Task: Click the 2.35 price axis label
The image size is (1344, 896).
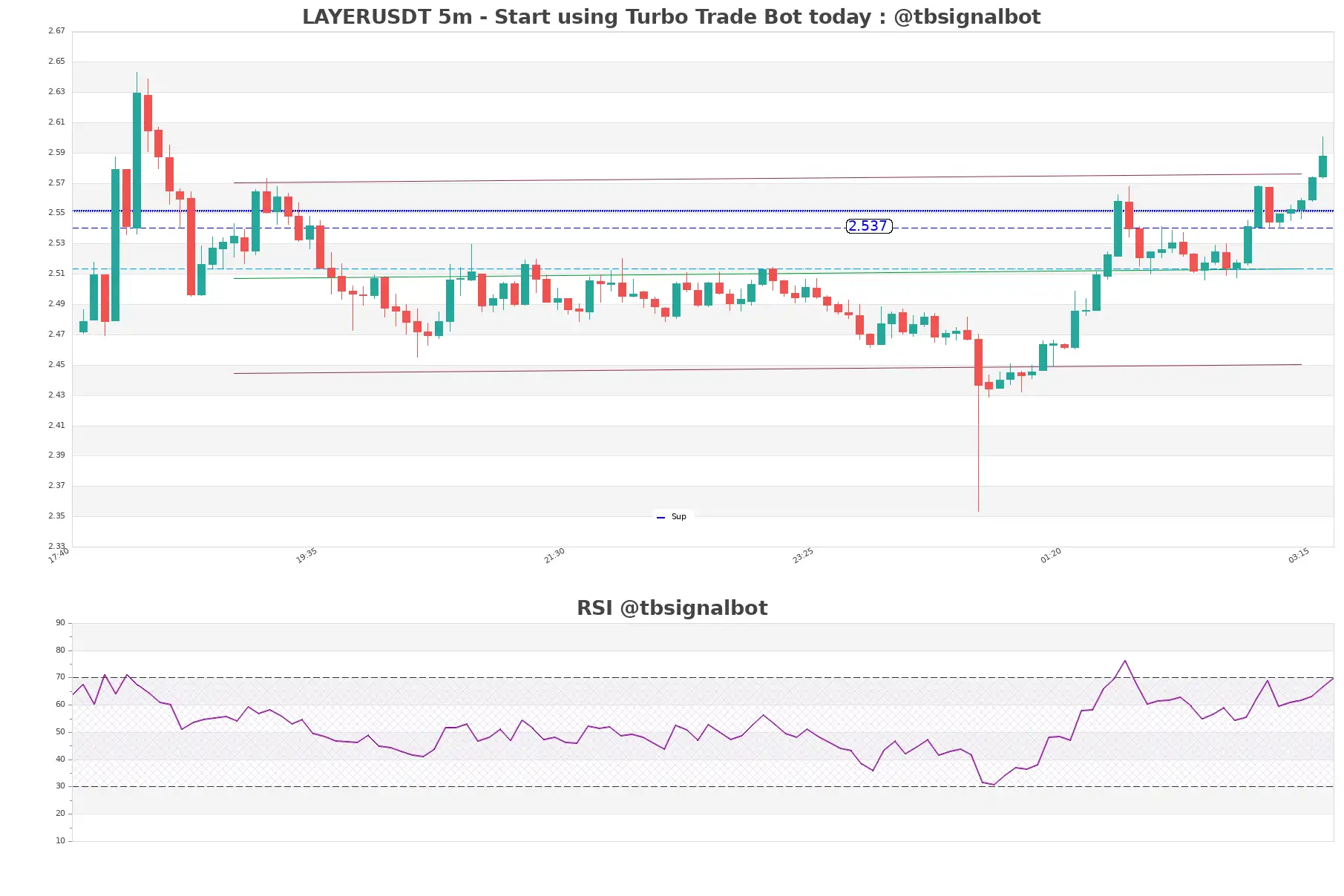Action: point(56,516)
